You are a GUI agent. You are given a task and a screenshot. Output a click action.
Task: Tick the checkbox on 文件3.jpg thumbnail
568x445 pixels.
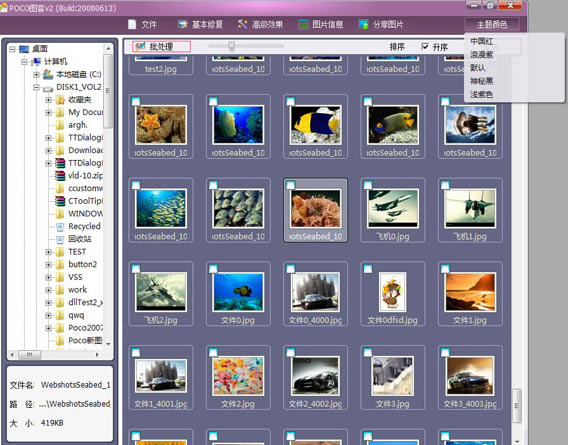(x=368, y=353)
